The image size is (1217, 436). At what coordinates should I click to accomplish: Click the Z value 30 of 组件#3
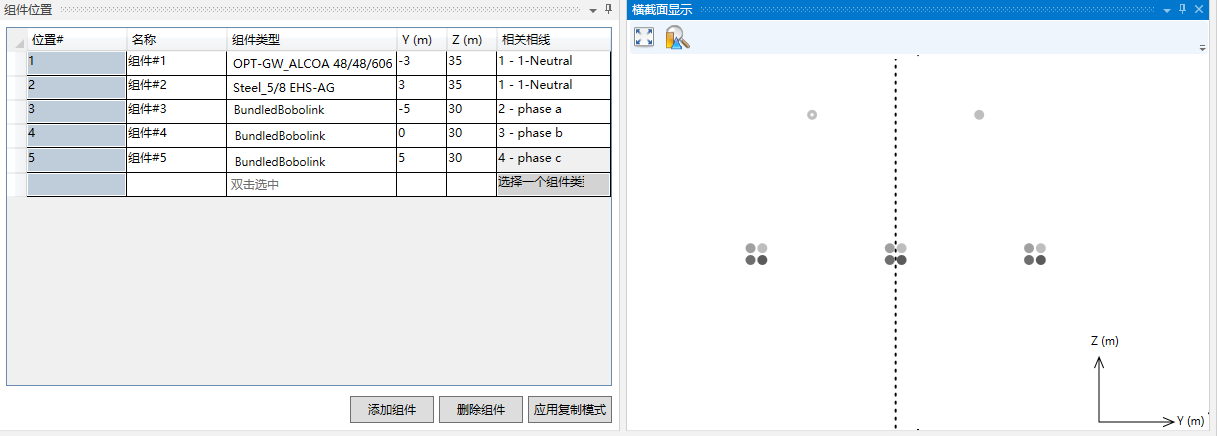472,111
